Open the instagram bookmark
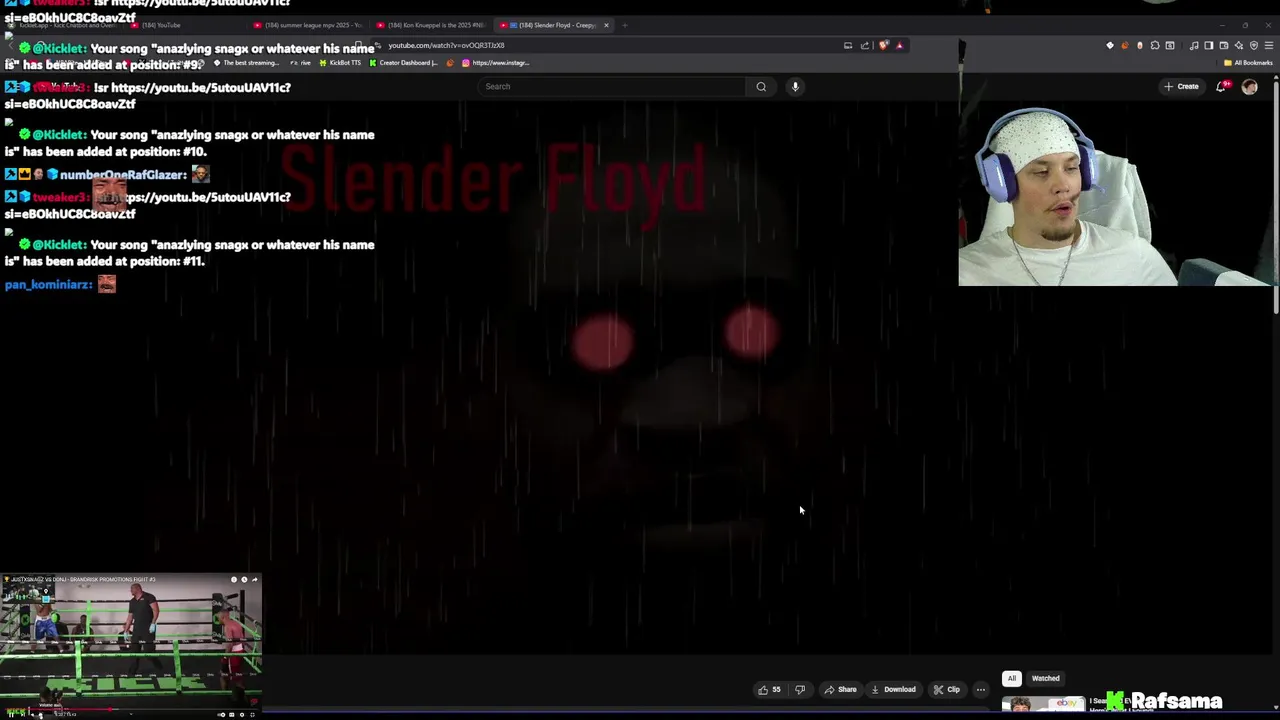This screenshot has width=1280, height=720. click(496, 62)
